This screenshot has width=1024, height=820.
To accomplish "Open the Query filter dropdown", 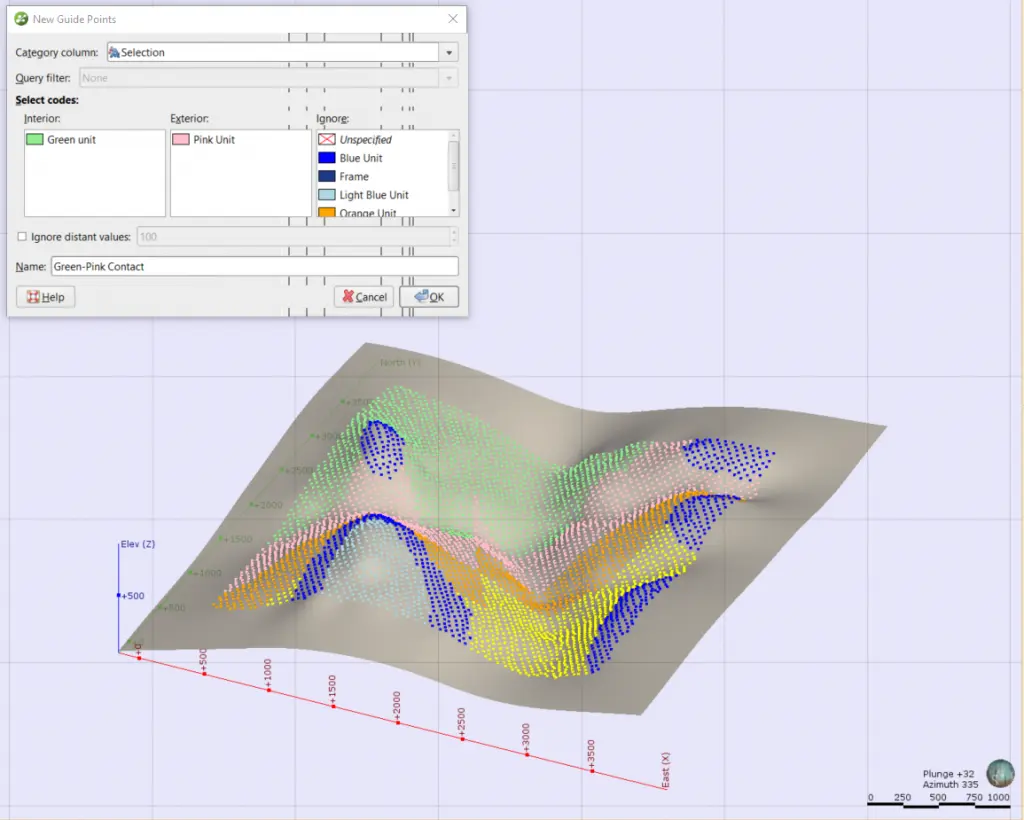I will 450,76.
